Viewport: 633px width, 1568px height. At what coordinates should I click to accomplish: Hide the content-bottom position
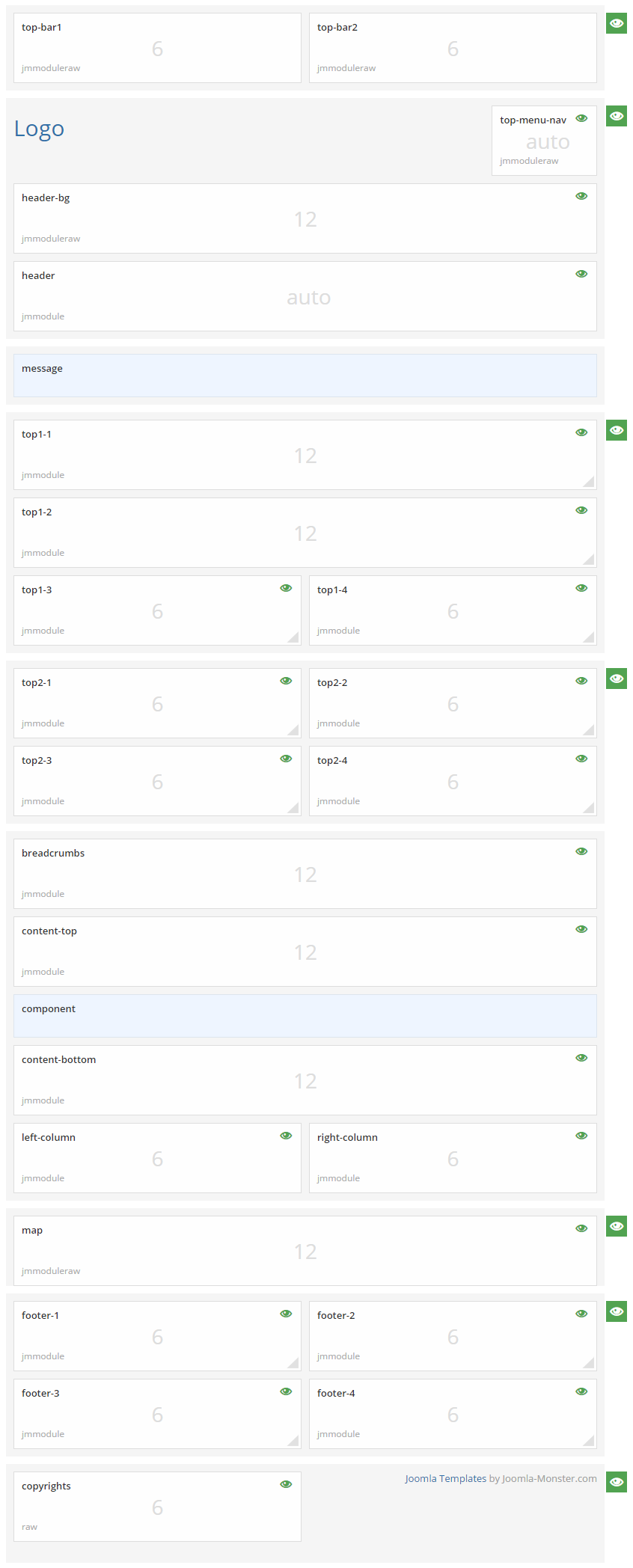point(581,1058)
